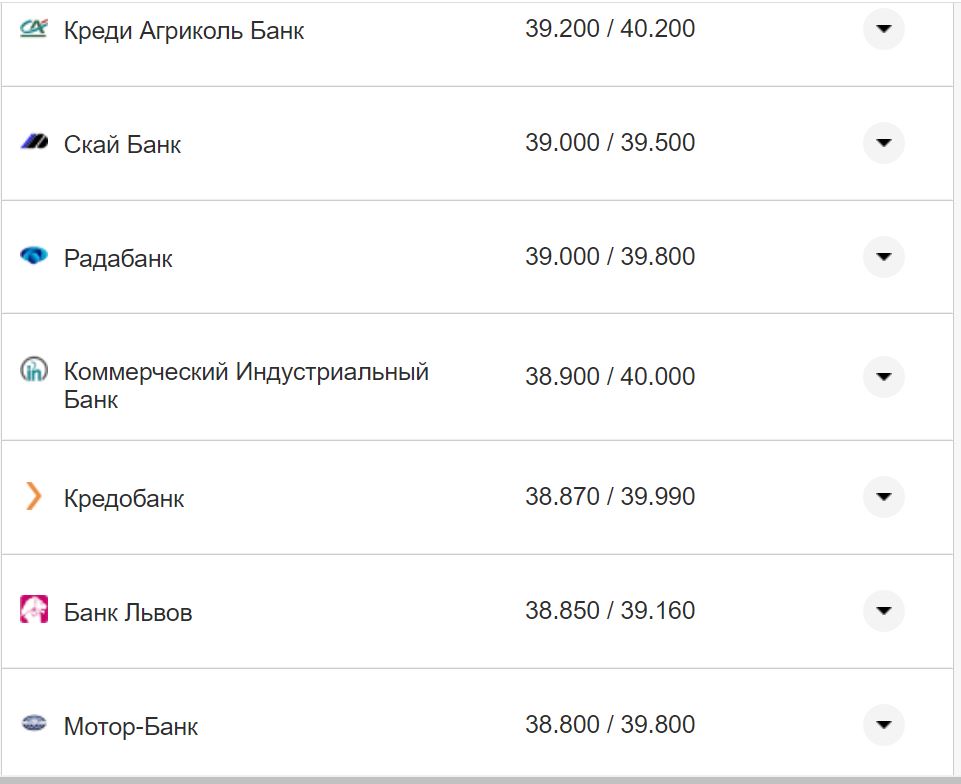Select the 39.200 / 40.200 rate text
The image size is (961, 784).
pyautogui.click(x=611, y=29)
